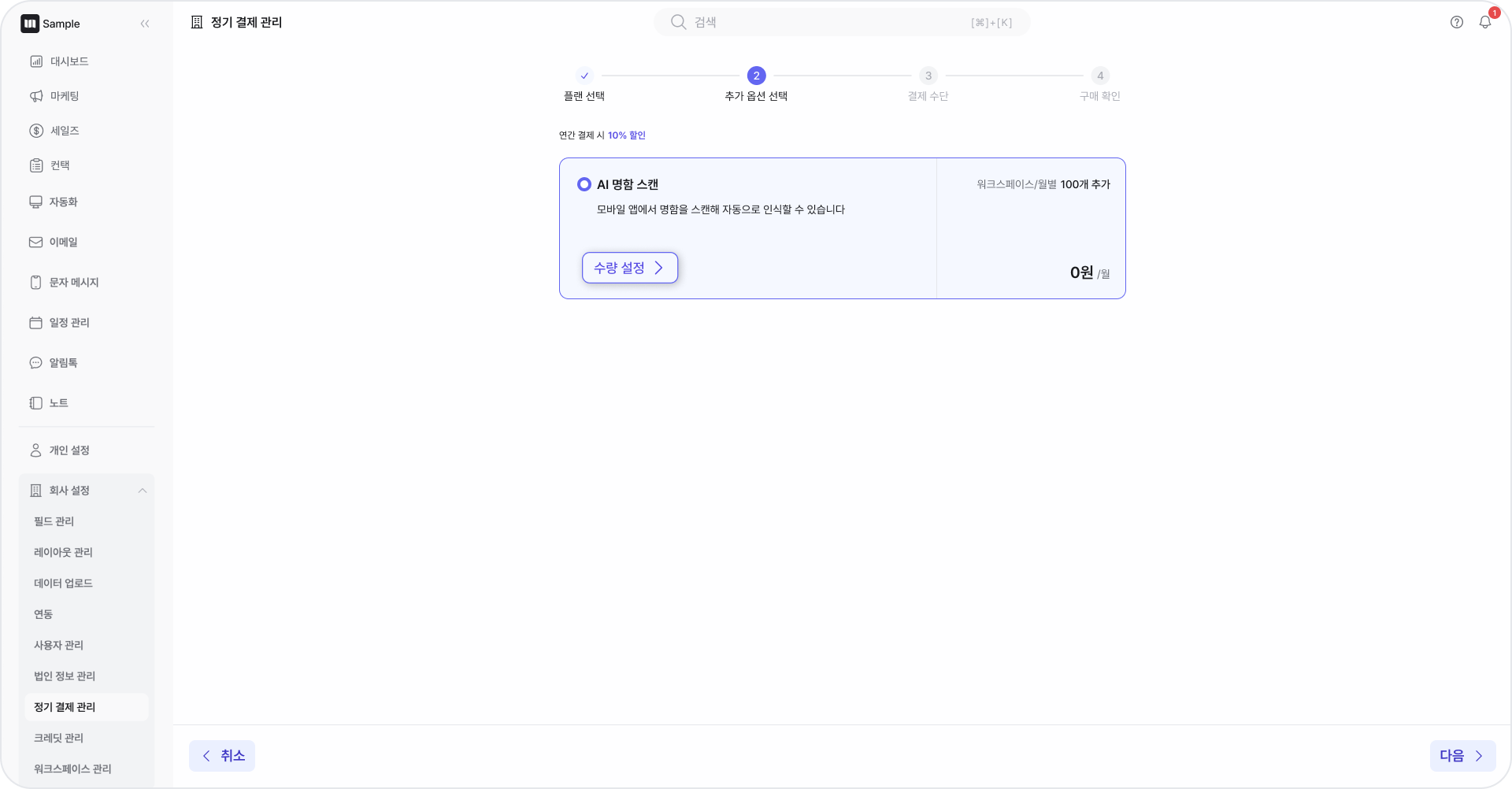Select the AI 명함 스캔 radio button
The height and width of the screenshot is (789, 1512).
point(584,184)
